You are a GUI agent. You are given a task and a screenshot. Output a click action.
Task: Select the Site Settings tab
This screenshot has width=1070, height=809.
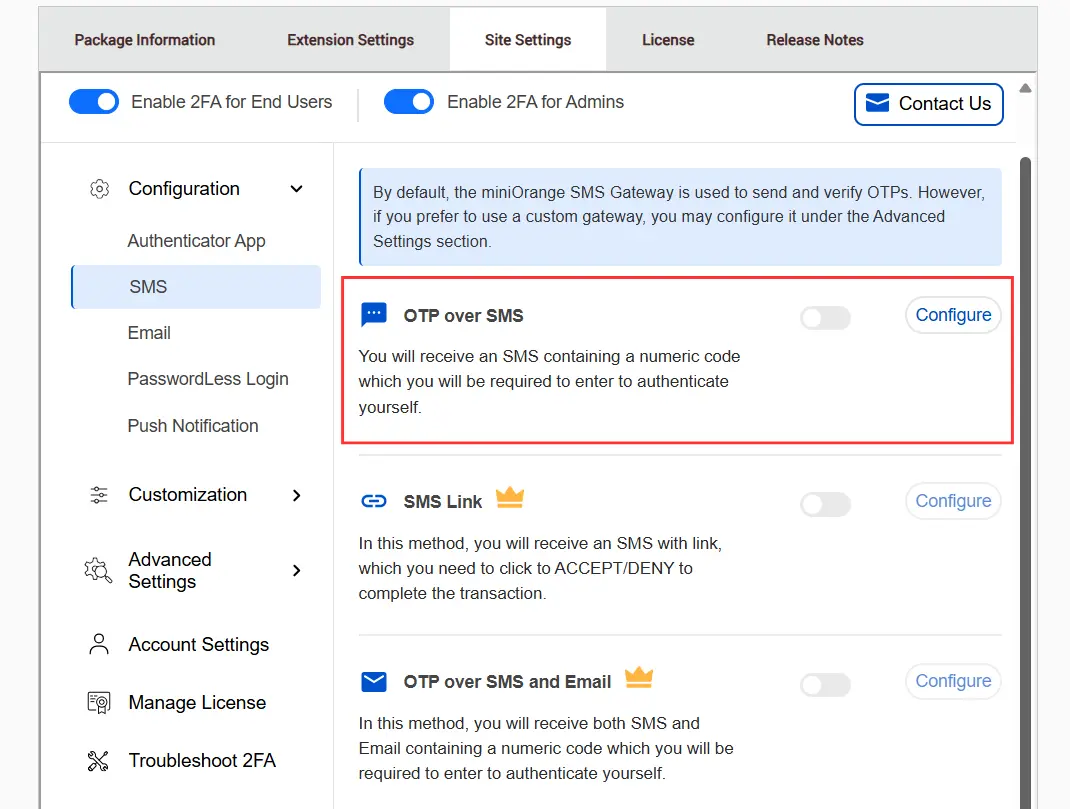click(x=528, y=40)
